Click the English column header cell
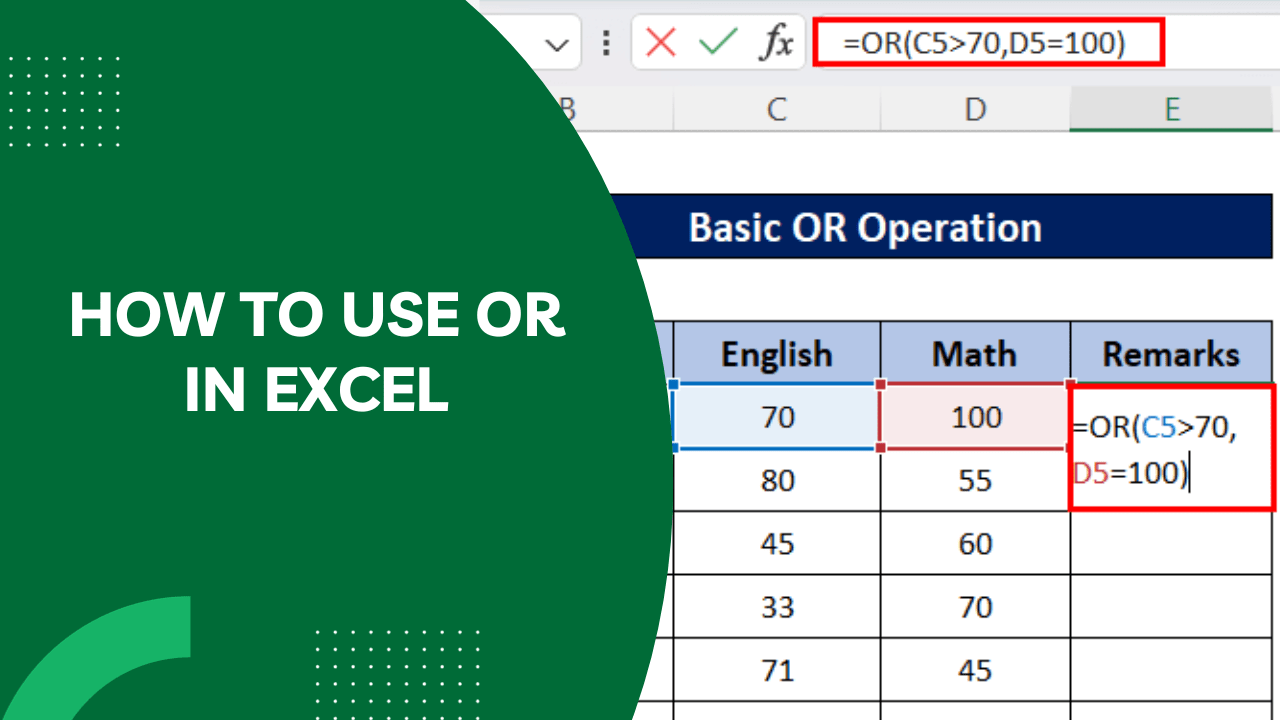Image resolution: width=1280 pixels, height=720 pixels. point(777,353)
